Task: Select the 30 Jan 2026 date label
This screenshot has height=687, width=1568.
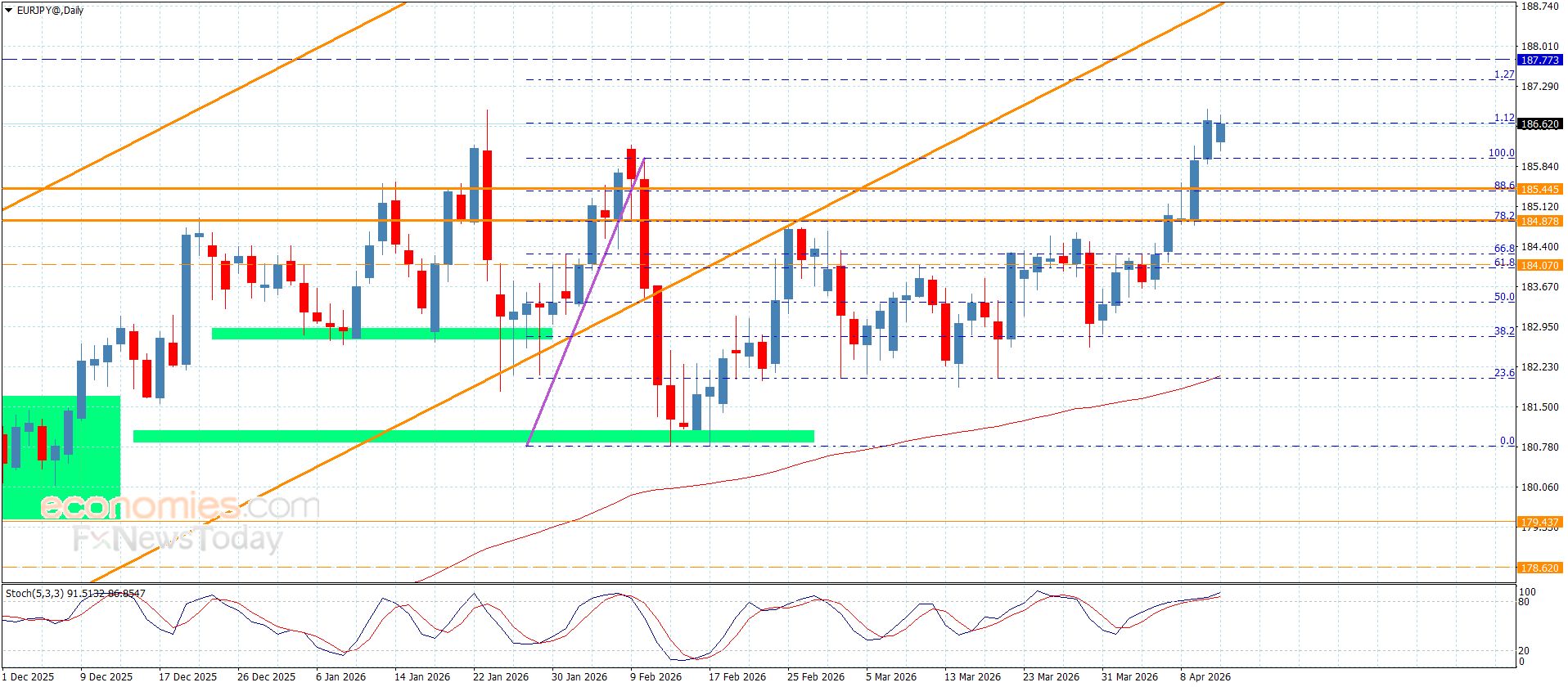Action: 579,677
